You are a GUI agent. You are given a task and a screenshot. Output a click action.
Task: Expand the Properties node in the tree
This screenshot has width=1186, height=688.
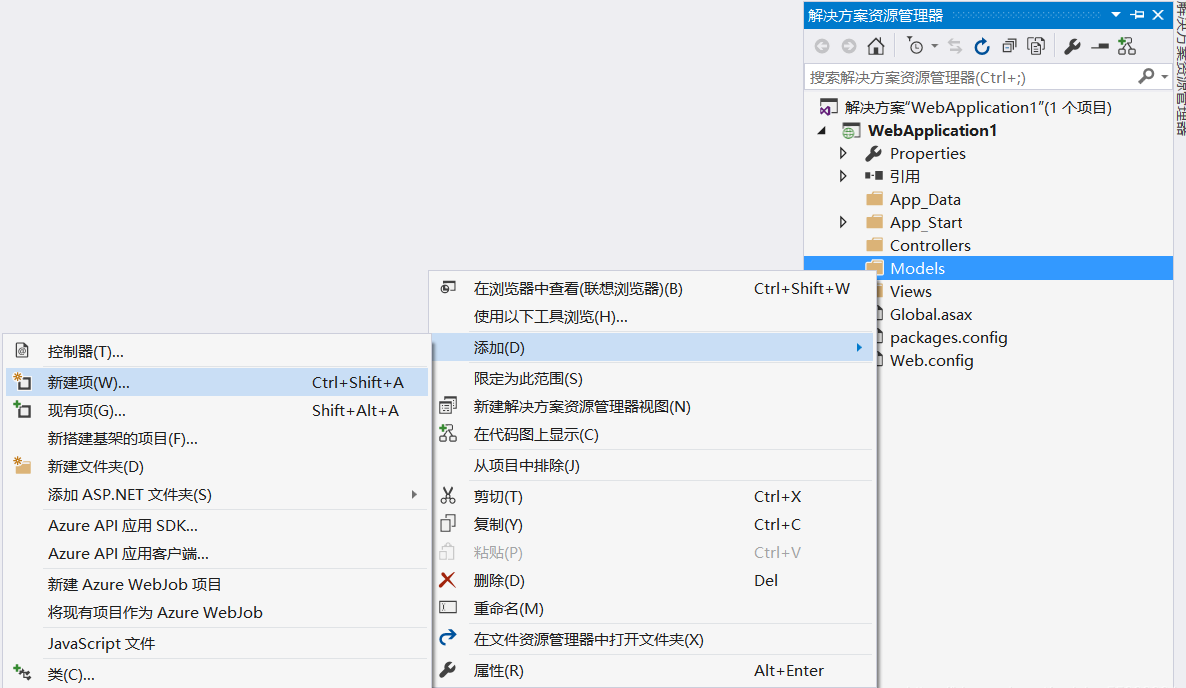coord(843,153)
